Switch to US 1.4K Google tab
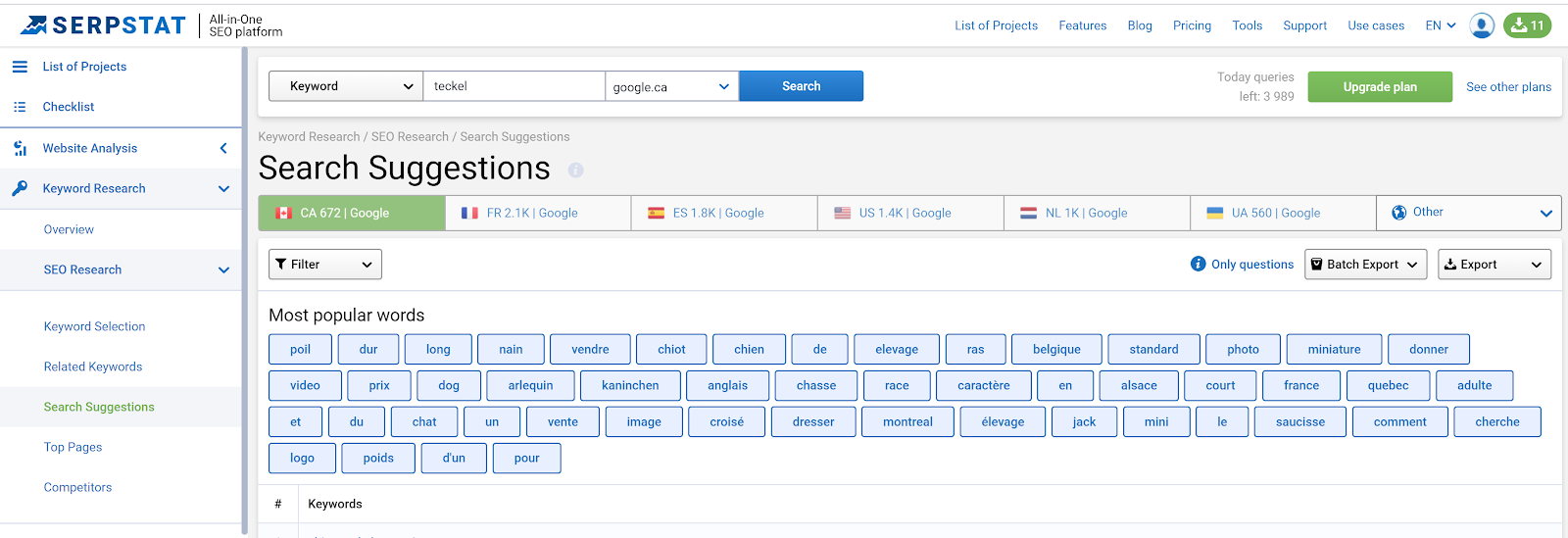The image size is (1568, 538). (x=910, y=213)
